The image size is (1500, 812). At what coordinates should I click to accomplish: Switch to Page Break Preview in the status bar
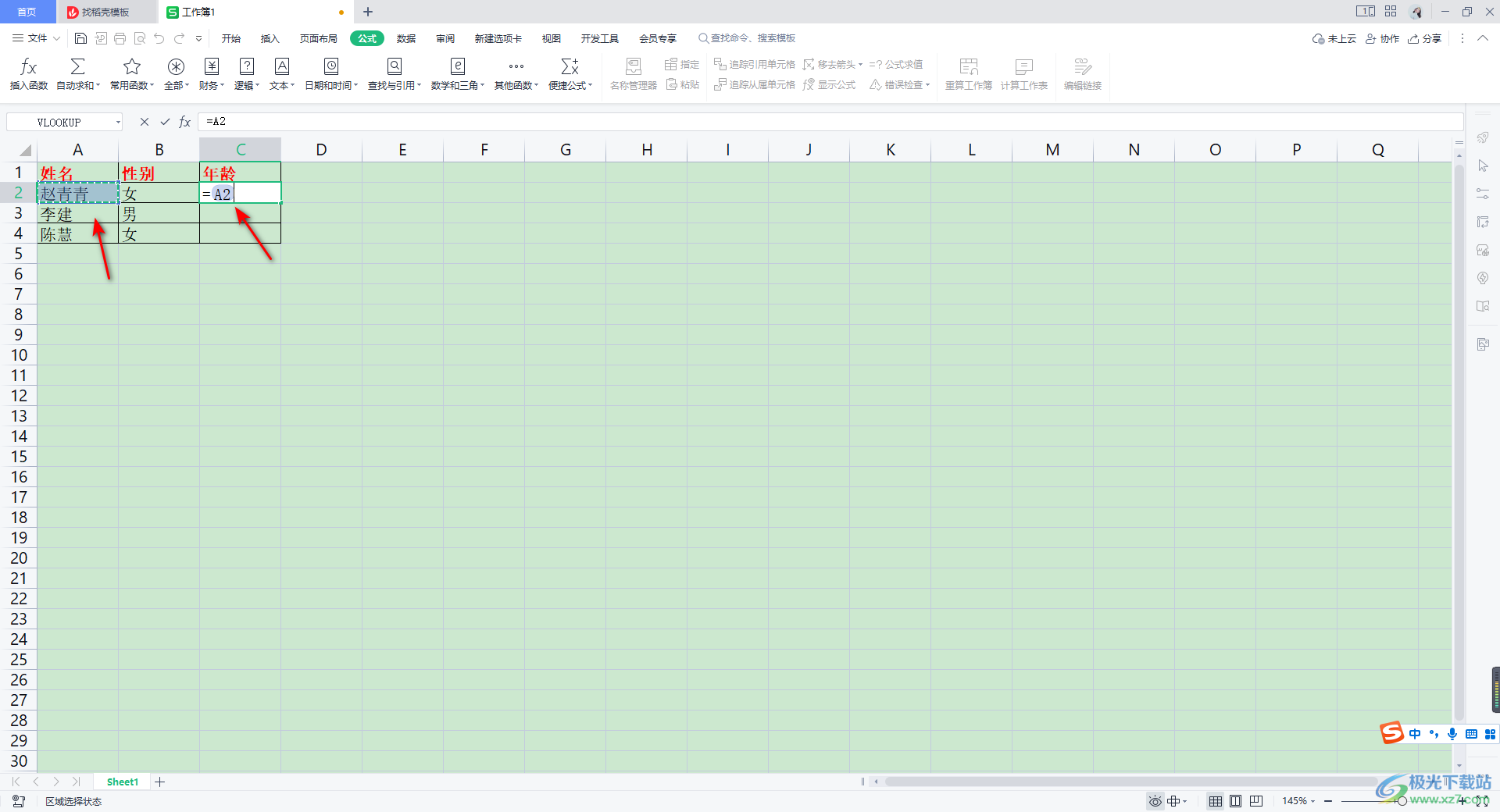[x=1256, y=801]
